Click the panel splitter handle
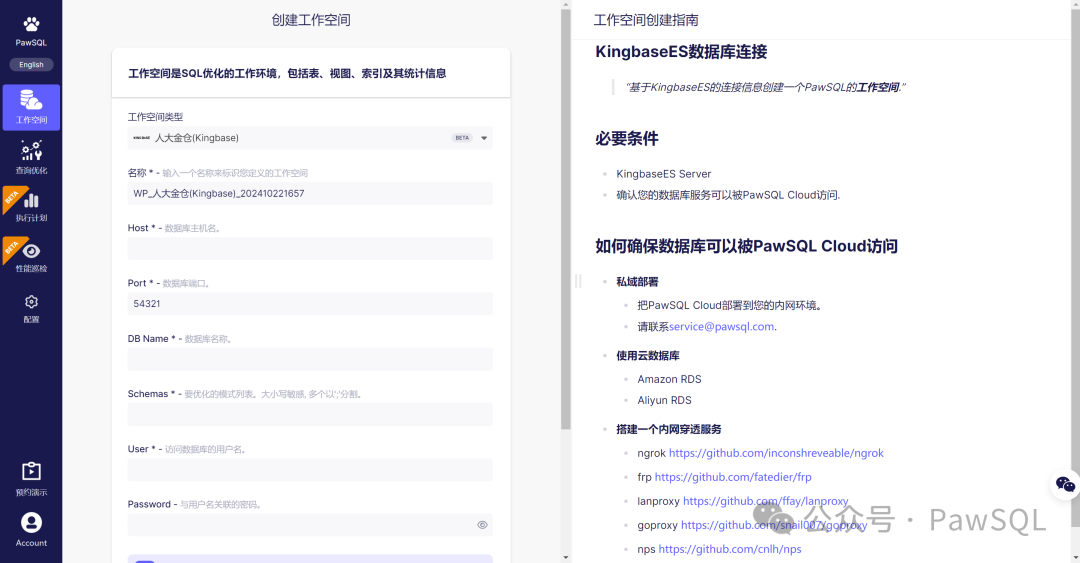The width and height of the screenshot is (1080, 563). [x=578, y=281]
